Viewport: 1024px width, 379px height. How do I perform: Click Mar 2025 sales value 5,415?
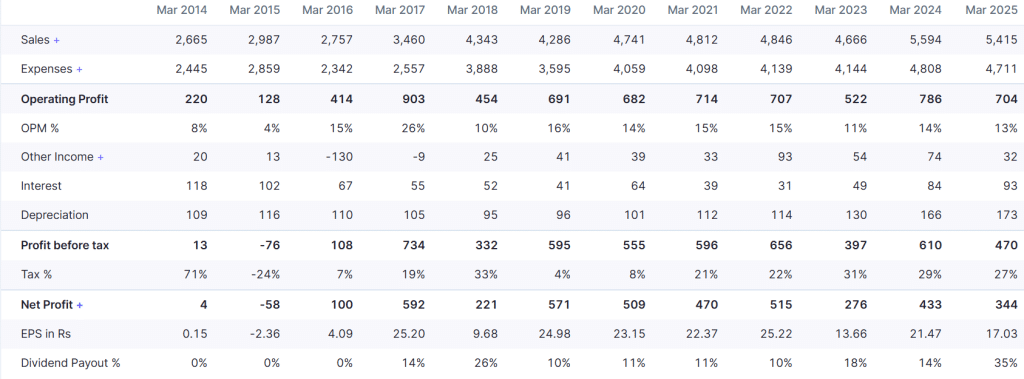[x=1002, y=40]
